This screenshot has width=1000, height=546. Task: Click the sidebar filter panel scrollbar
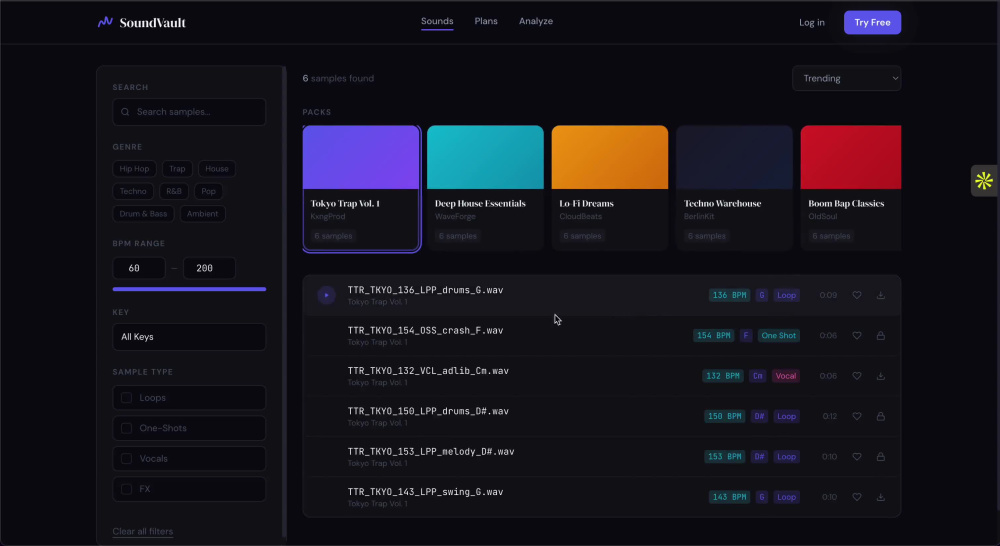pyautogui.click(x=284, y=303)
